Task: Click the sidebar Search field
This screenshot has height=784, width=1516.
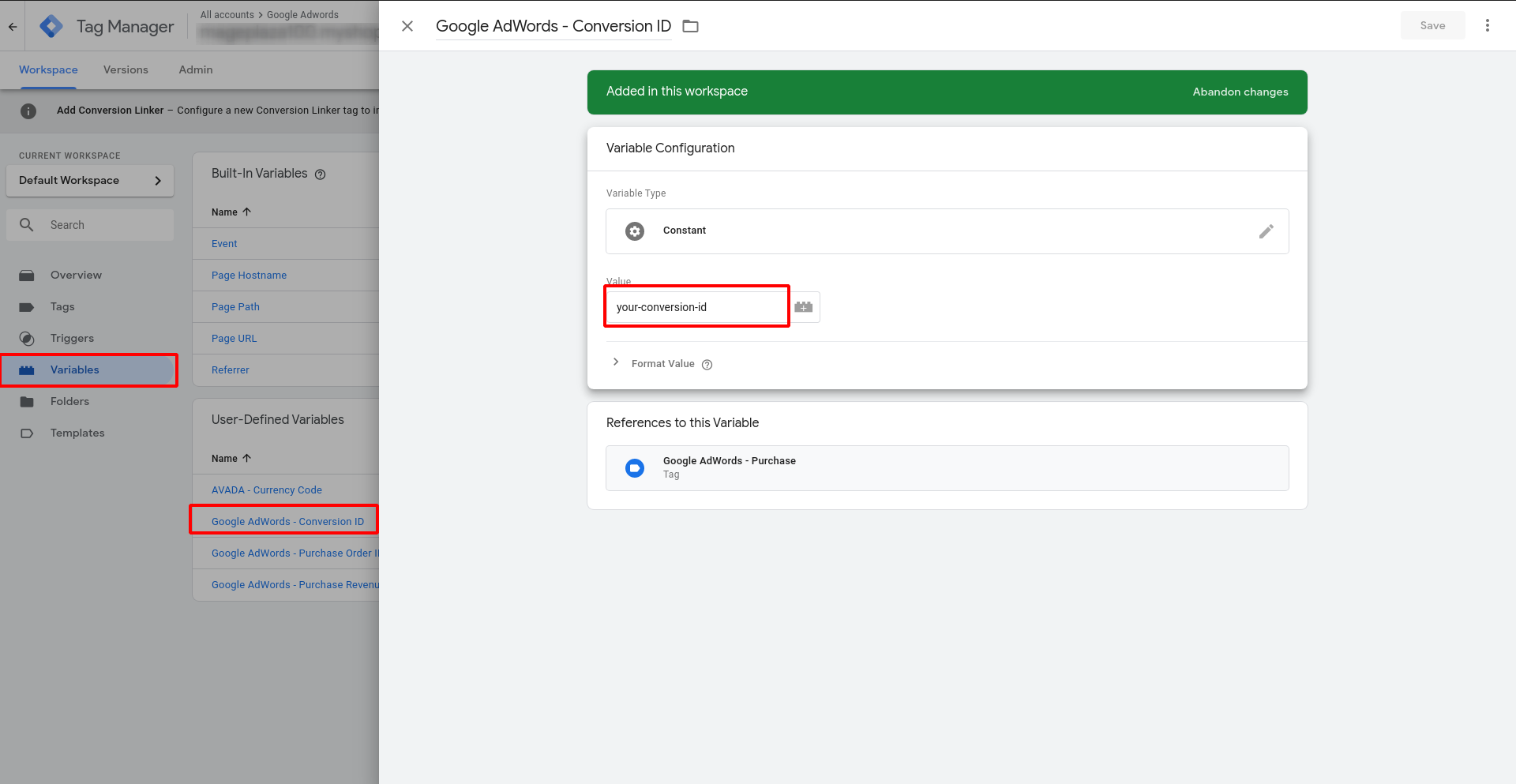Action: [x=90, y=225]
